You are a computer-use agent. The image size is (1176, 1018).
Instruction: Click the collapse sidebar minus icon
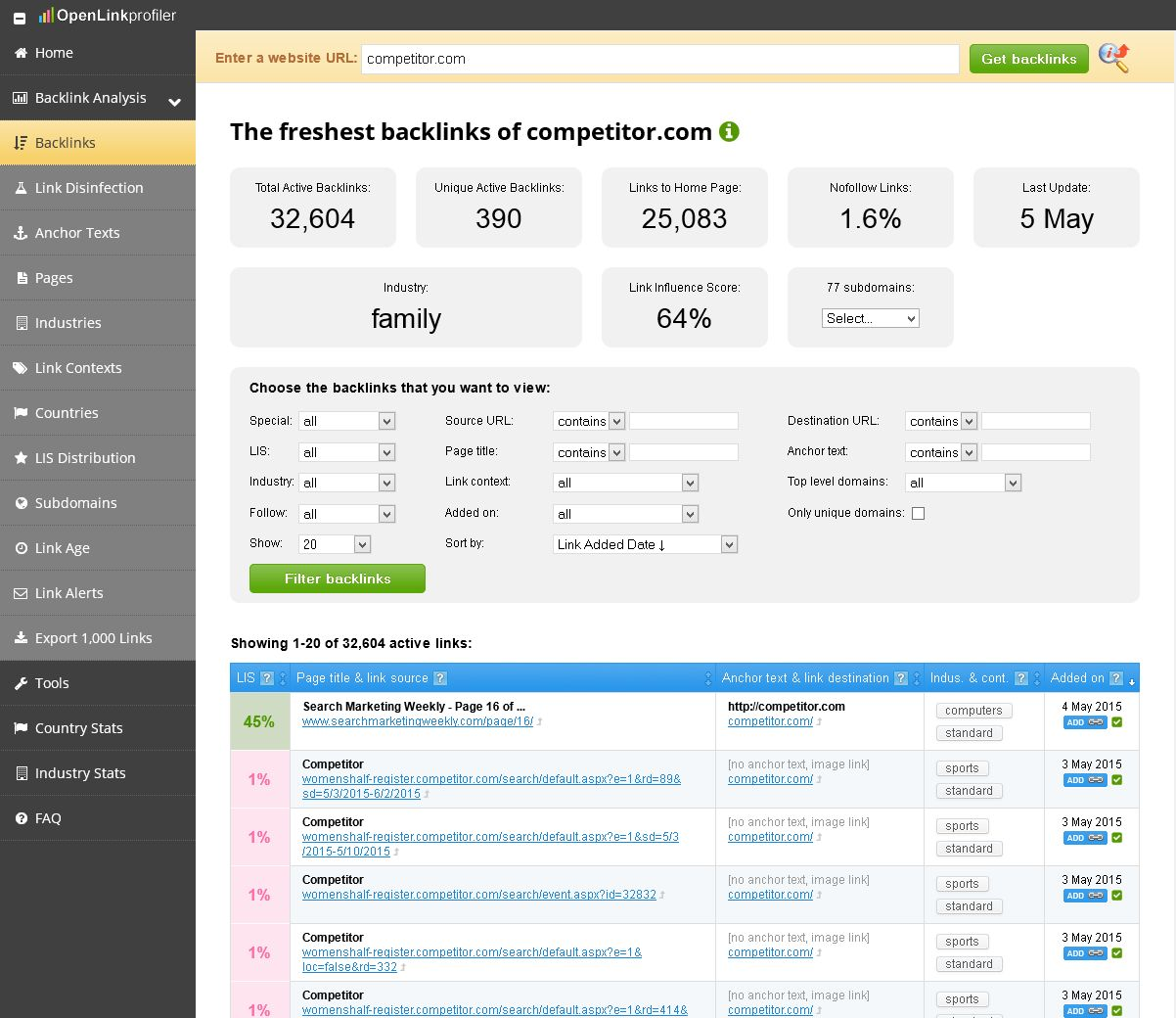(x=20, y=18)
